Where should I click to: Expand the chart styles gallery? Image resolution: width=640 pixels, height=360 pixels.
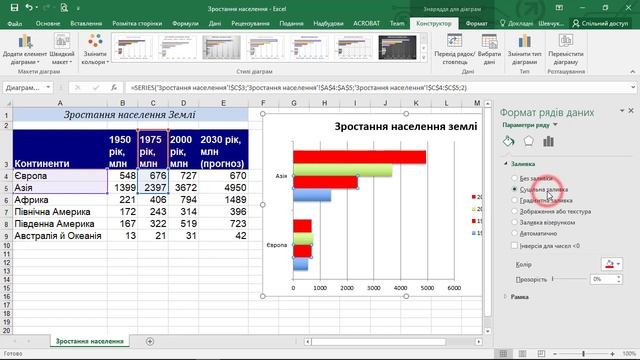point(424,58)
